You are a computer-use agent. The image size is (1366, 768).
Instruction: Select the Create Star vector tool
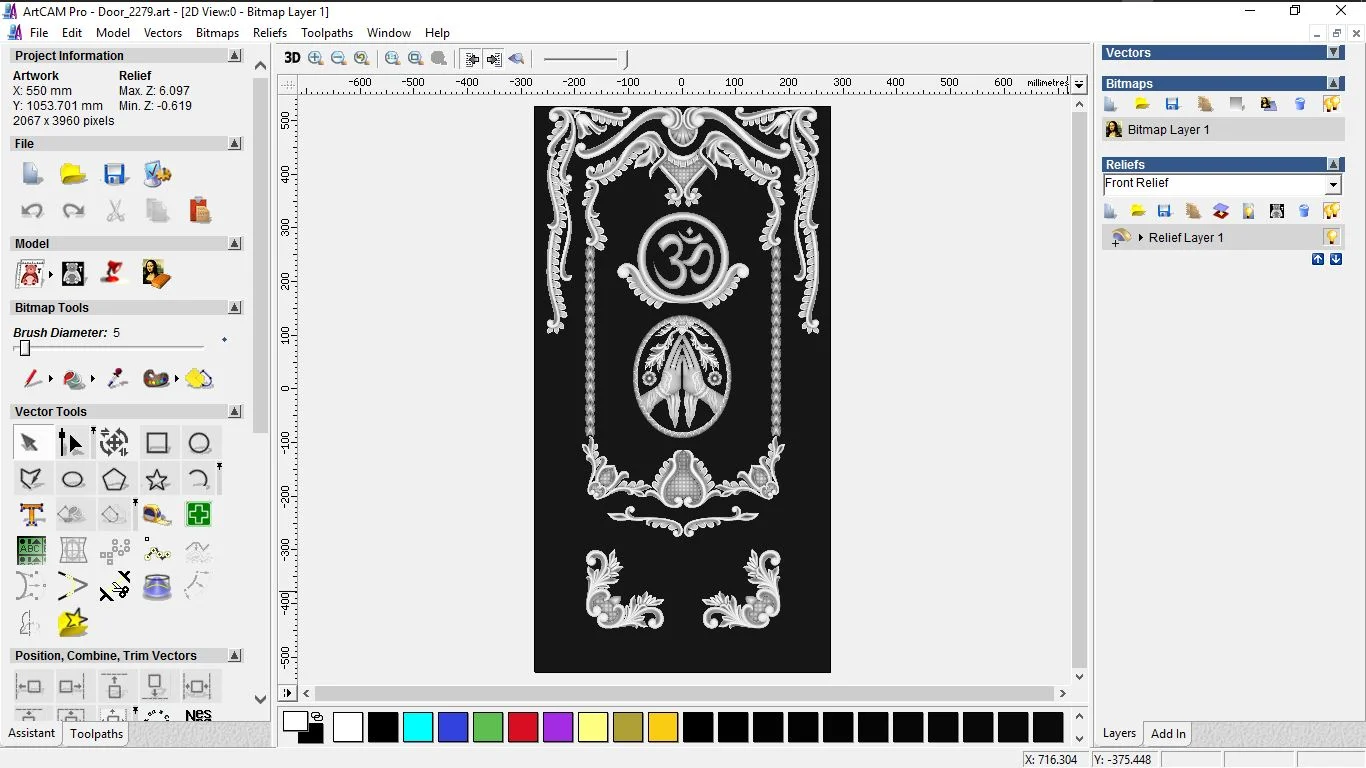(157, 480)
